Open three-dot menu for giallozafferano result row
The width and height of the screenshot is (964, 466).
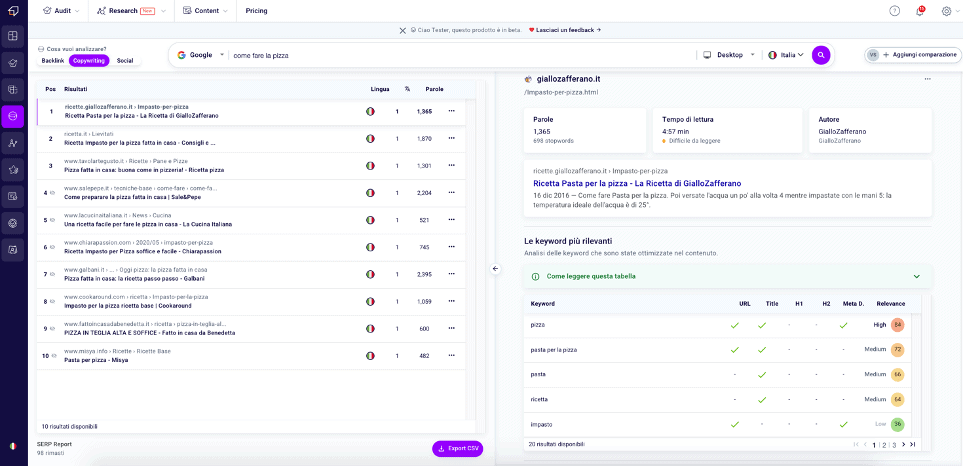click(452, 111)
